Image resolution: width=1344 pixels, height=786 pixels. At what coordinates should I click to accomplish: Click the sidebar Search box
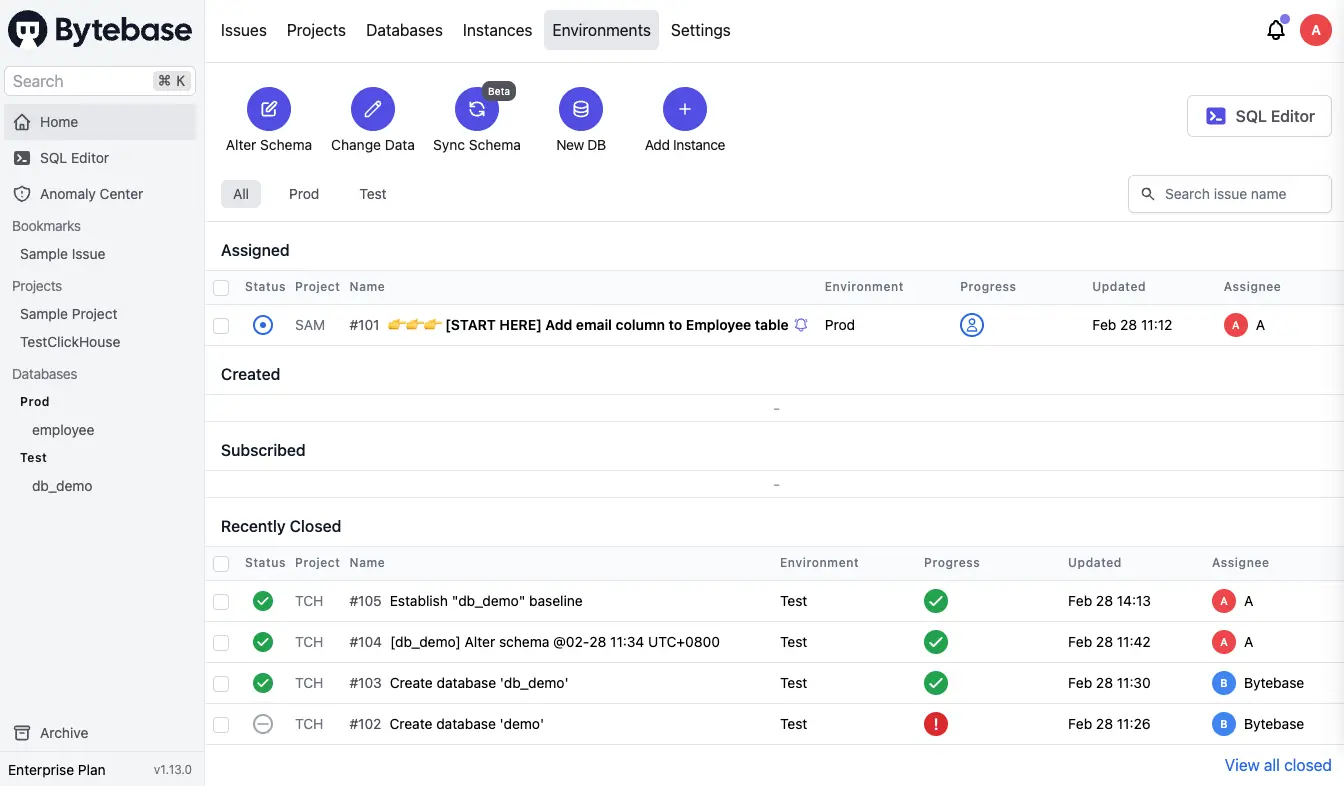[100, 81]
